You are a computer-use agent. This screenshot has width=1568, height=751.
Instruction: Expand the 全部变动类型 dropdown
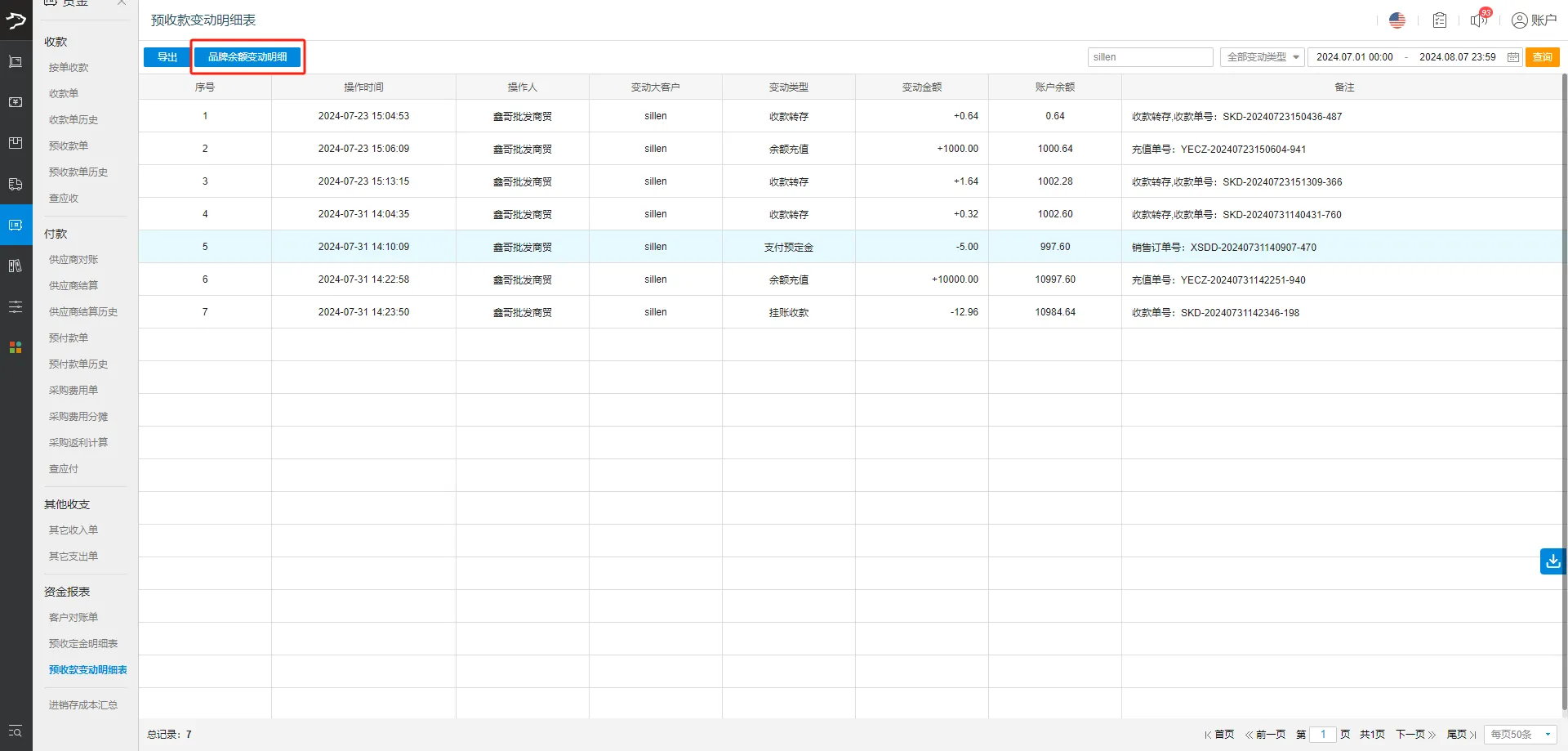tap(1262, 57)
